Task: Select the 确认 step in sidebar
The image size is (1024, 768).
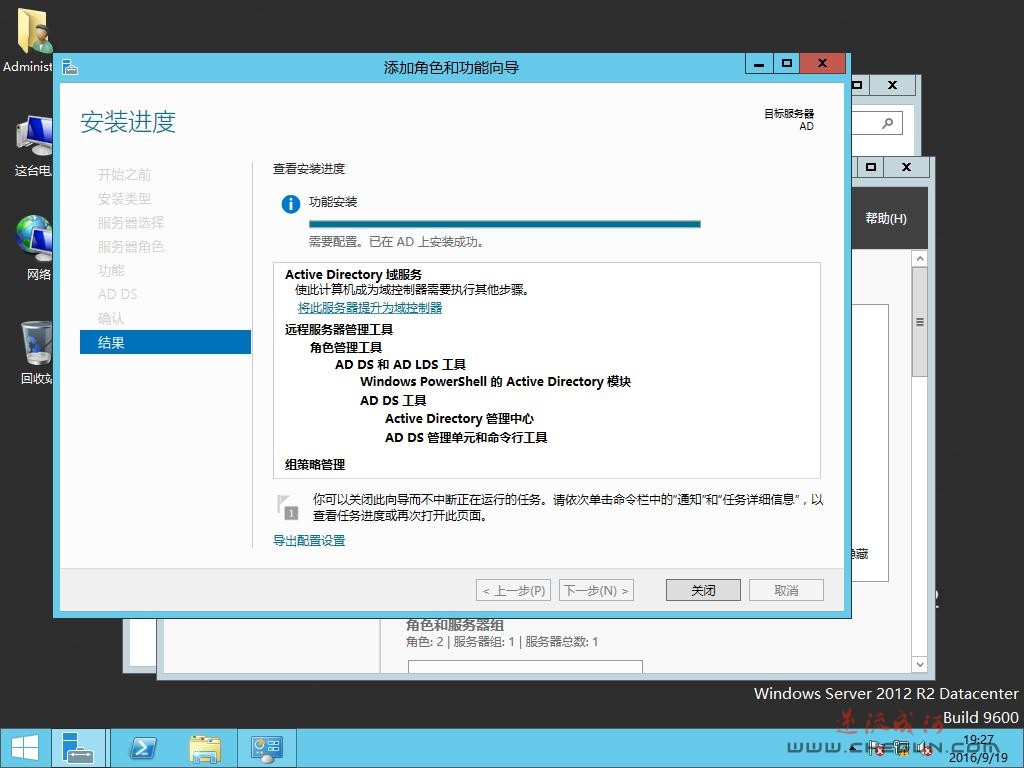Action: click(111, 319)
